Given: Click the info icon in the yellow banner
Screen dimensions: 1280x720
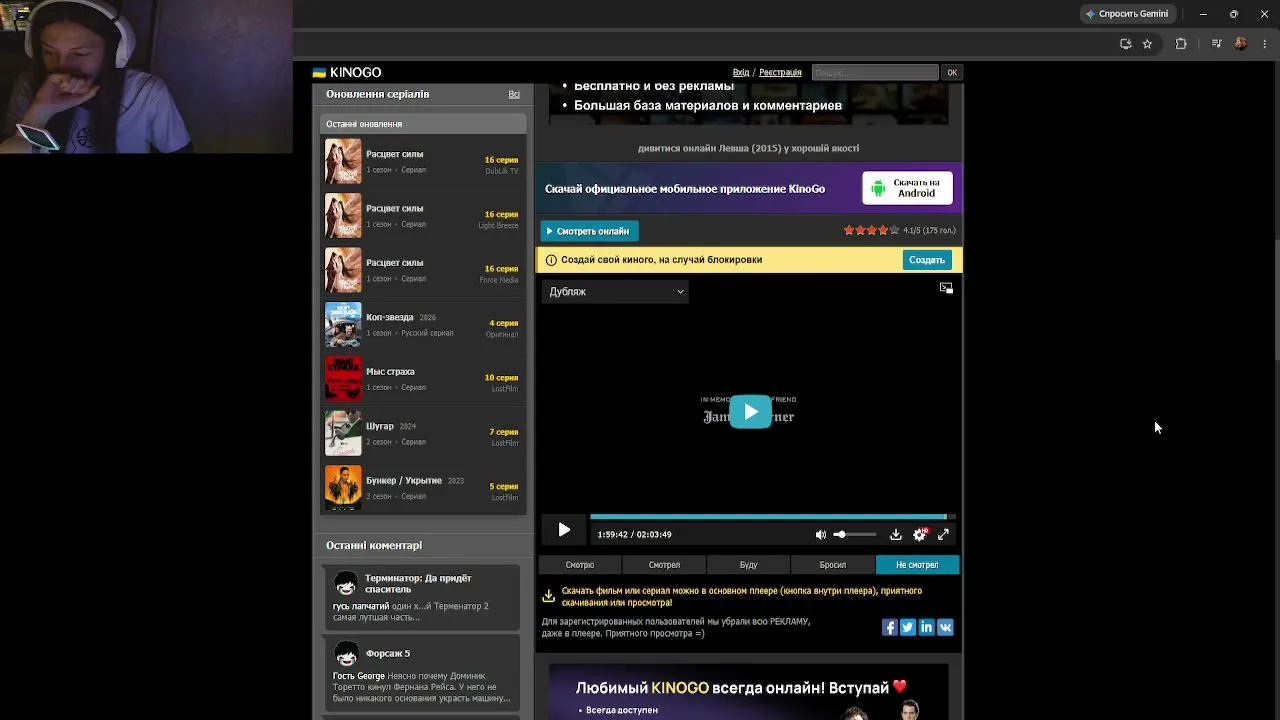Looking at the screenshot, I should (550, 260).
